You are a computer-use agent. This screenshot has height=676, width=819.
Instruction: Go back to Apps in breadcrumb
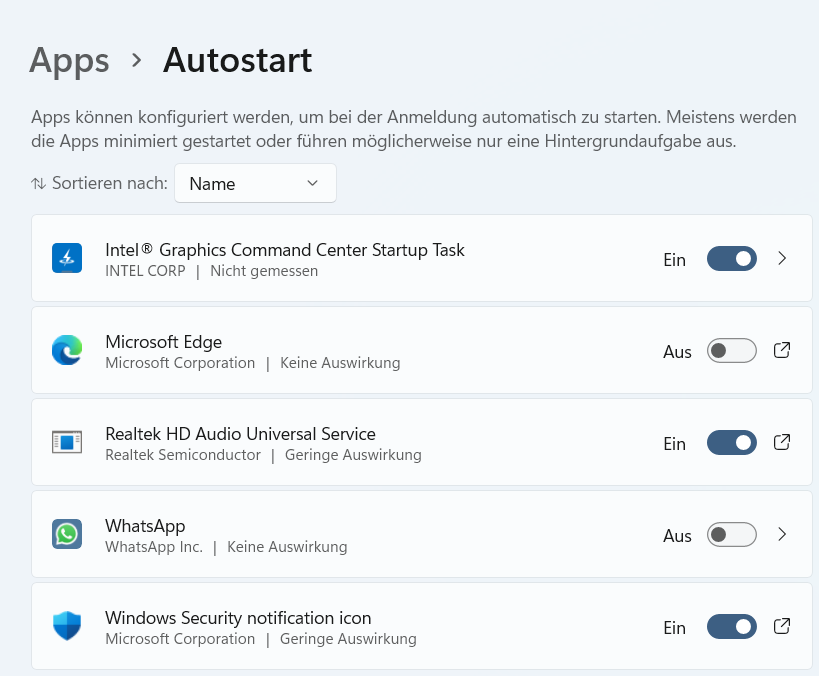(69, 60)
